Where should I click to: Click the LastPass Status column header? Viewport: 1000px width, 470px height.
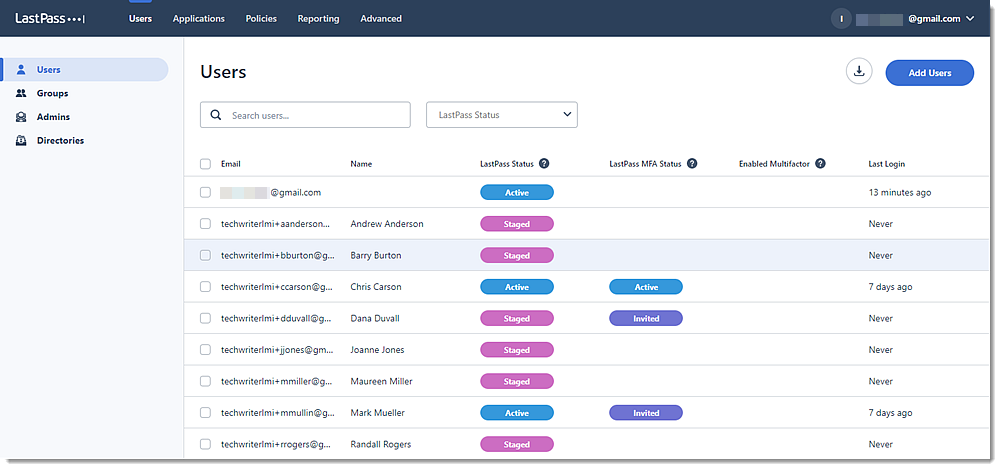coord(506,164)
